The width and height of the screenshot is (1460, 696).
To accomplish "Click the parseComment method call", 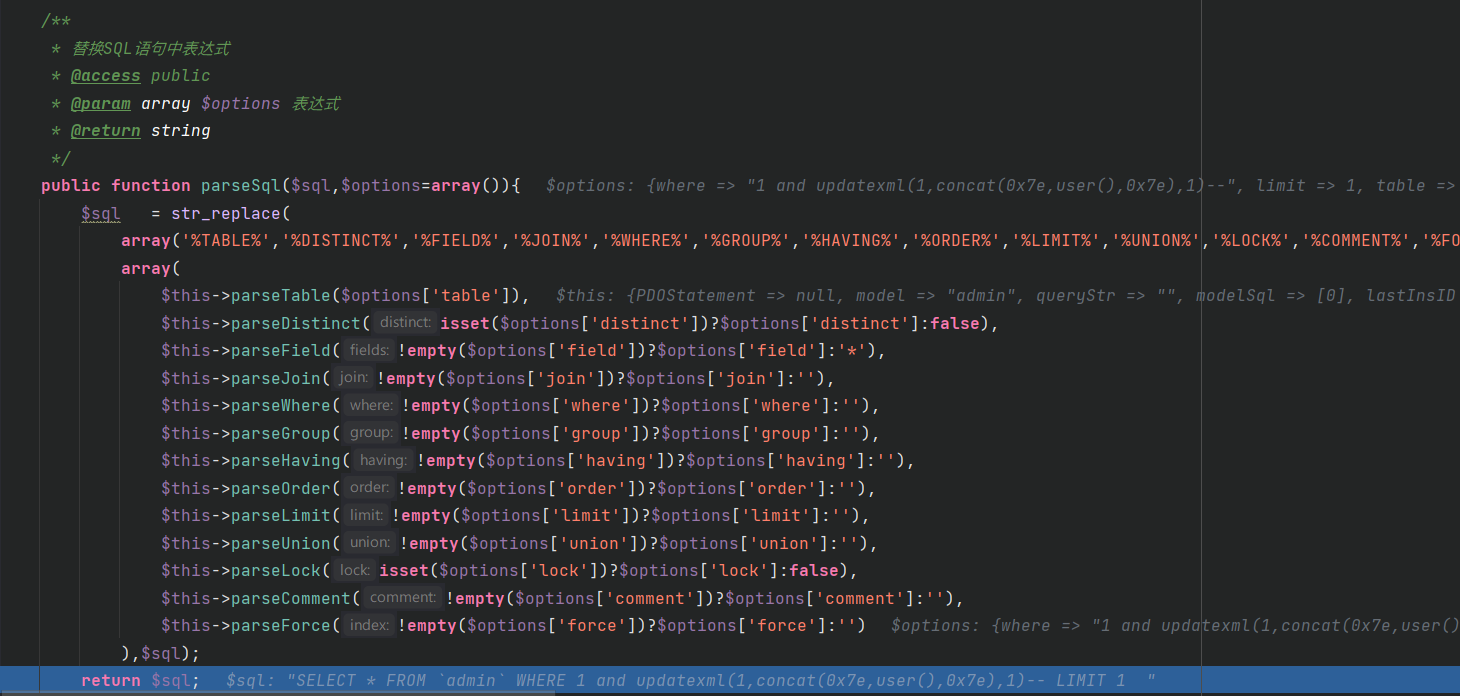I will 291,599.
